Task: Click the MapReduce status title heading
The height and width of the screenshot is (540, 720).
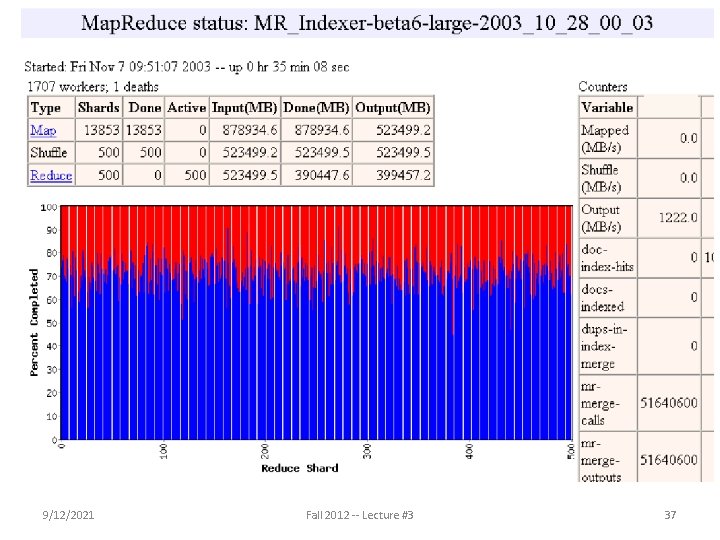Action: click(x=367, y=22)
